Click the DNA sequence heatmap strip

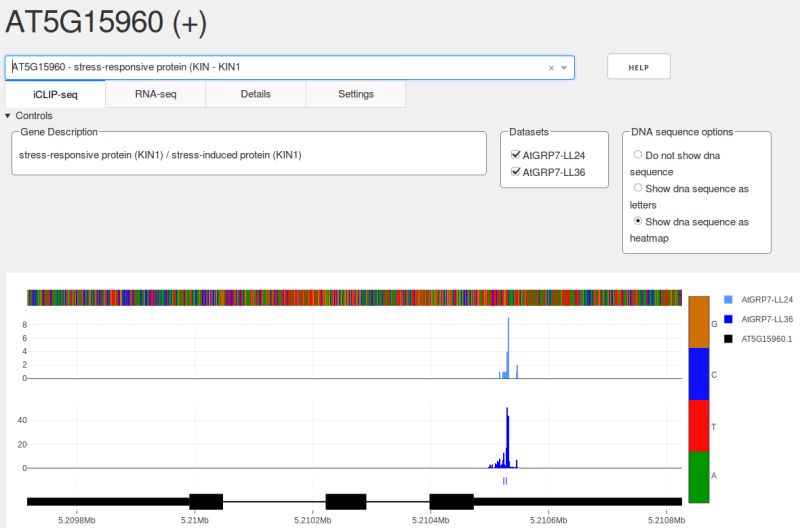(354, 298)
